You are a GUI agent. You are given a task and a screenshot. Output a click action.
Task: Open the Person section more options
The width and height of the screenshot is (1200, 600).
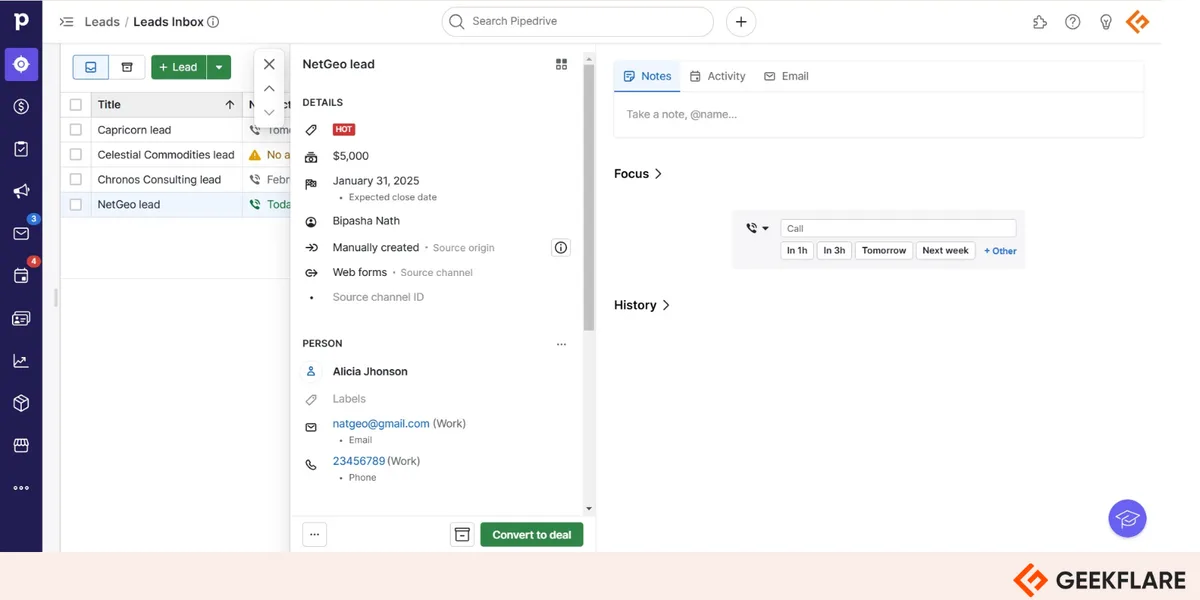[x=561, y=344]
